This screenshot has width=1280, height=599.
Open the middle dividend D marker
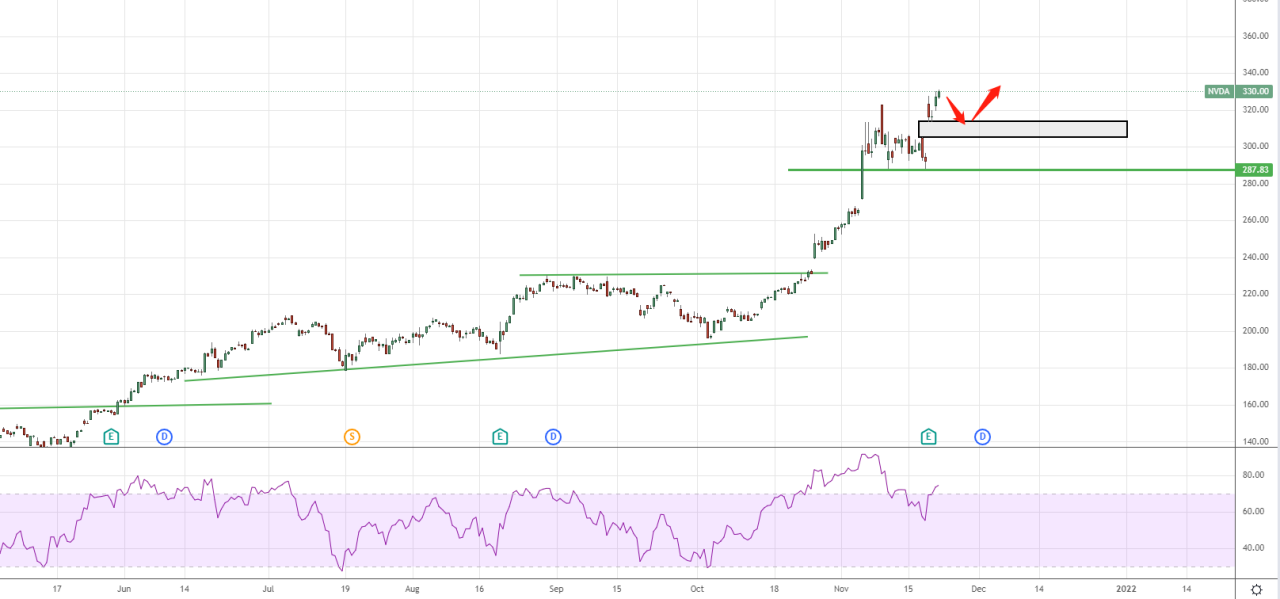553,437
